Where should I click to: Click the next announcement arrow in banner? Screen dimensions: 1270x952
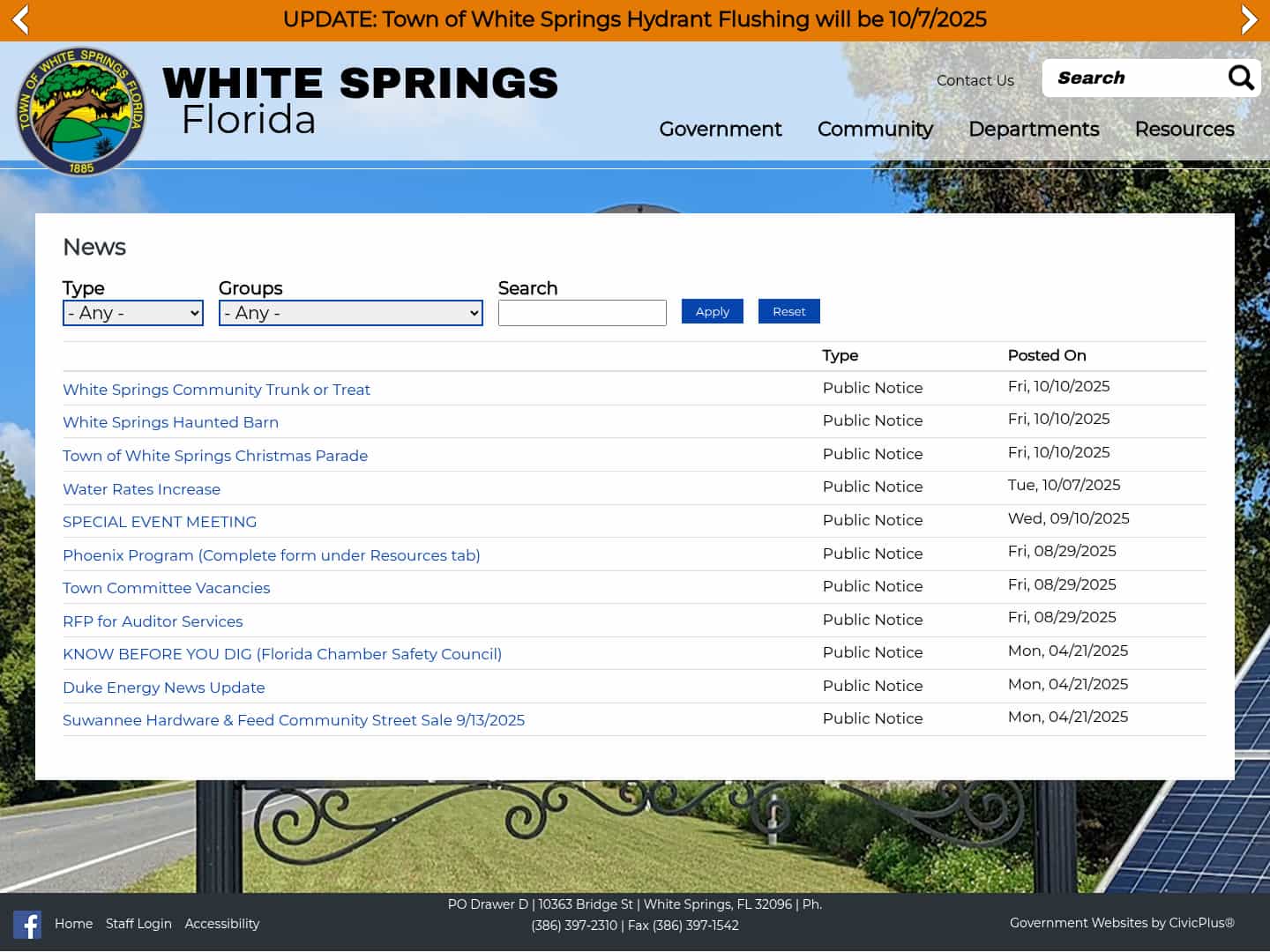tap(1249, 19)
